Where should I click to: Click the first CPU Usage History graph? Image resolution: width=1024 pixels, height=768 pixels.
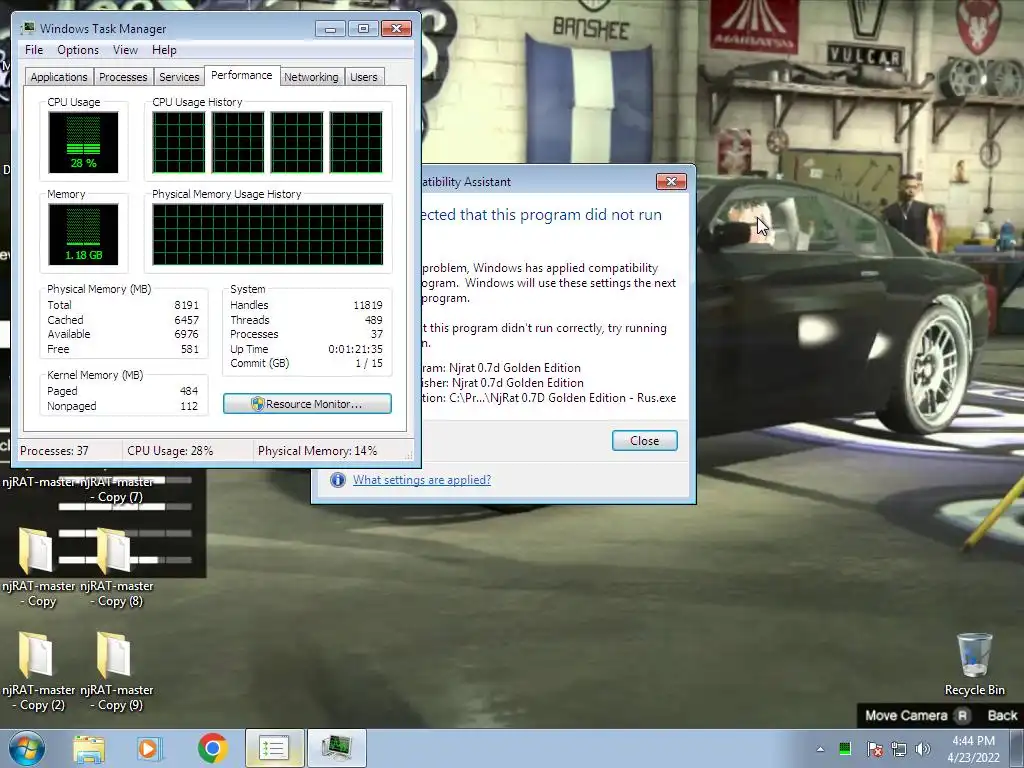tap(178, 142)
